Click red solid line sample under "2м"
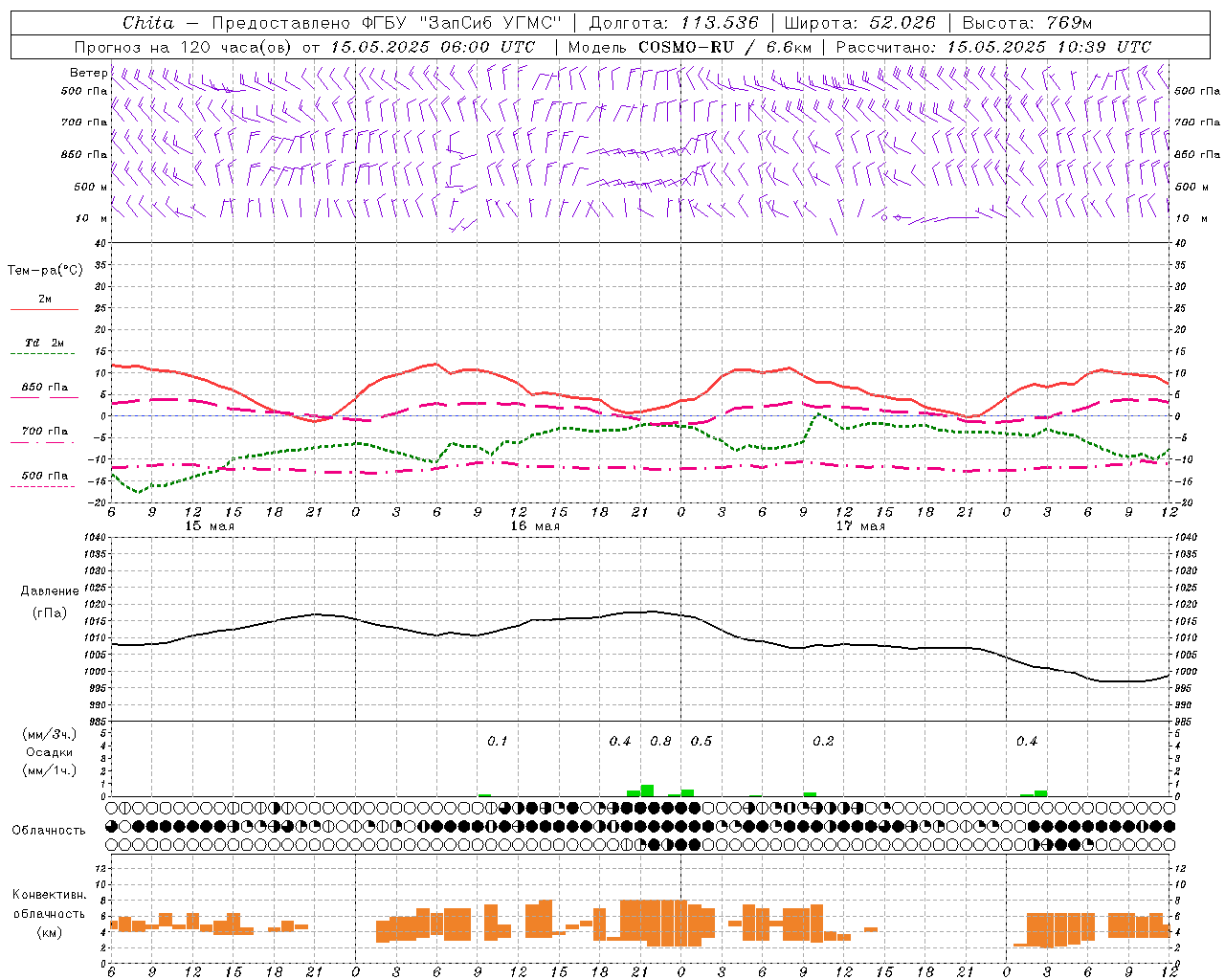Image resolution: width=1225 pixels, height=980 pixels. point(44,309)
